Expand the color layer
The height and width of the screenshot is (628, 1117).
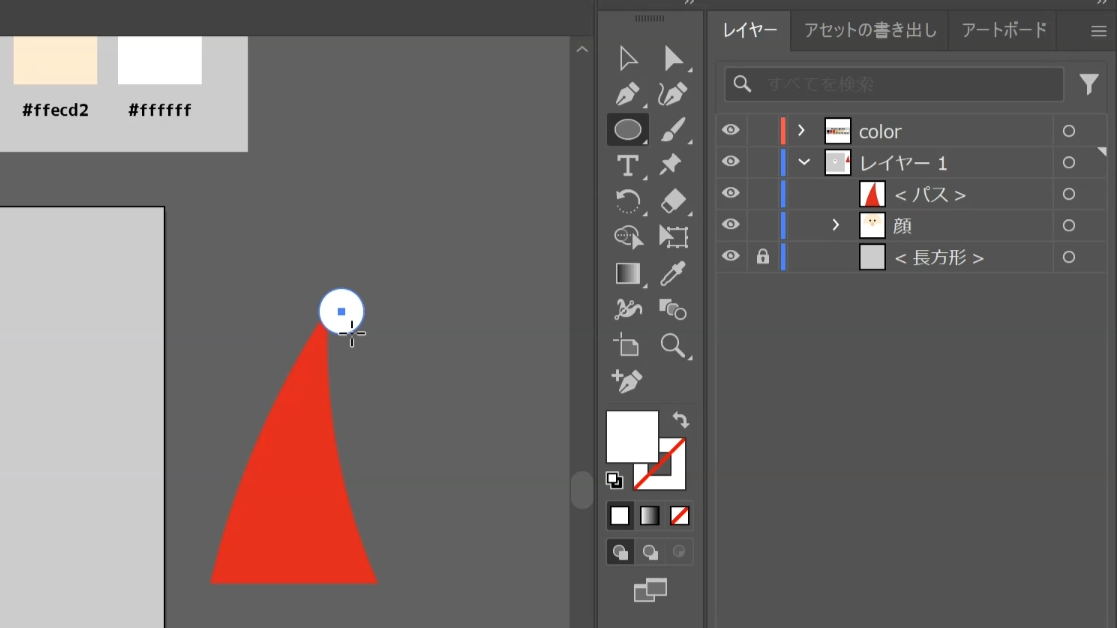pyautogui.click(x=801, y=130)
